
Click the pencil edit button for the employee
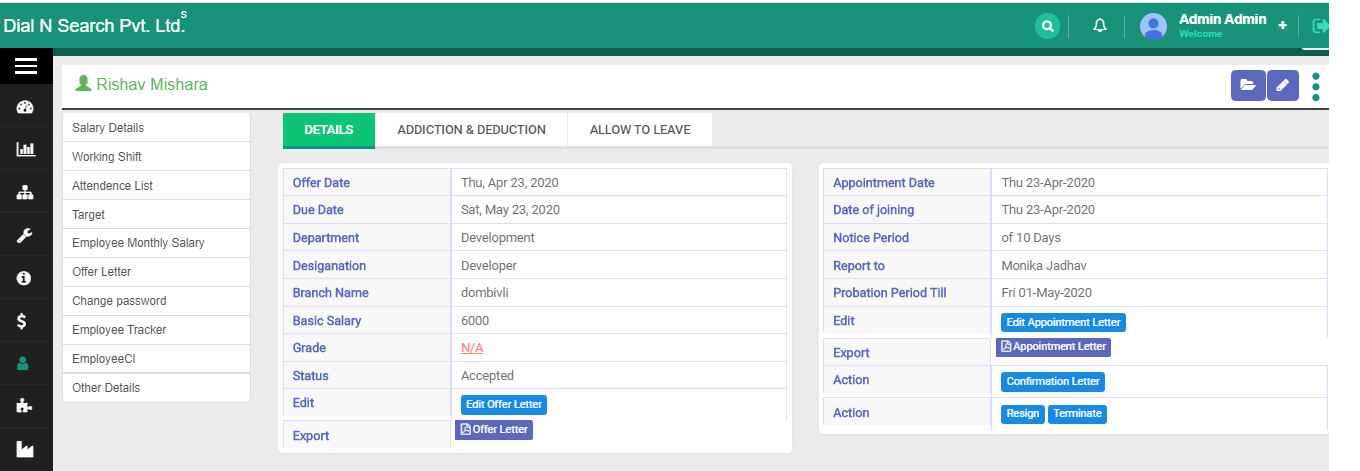click(x=1283, y=86)
